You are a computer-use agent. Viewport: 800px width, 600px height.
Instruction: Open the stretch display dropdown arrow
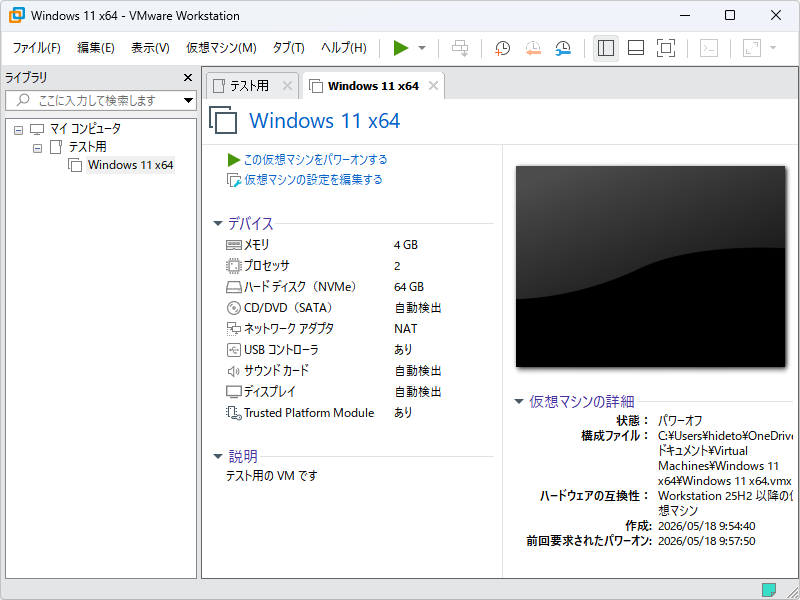coord(772,48)
